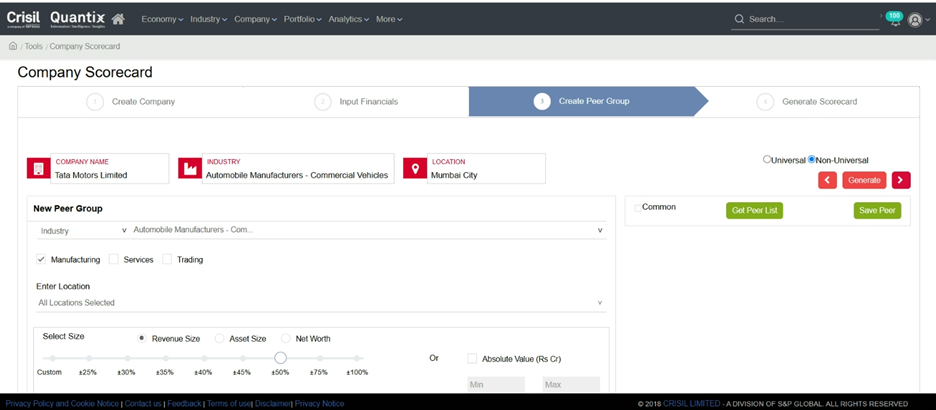Select the Universal radio option
Viewport: 936px width, 410px height.
click(766, 159)
